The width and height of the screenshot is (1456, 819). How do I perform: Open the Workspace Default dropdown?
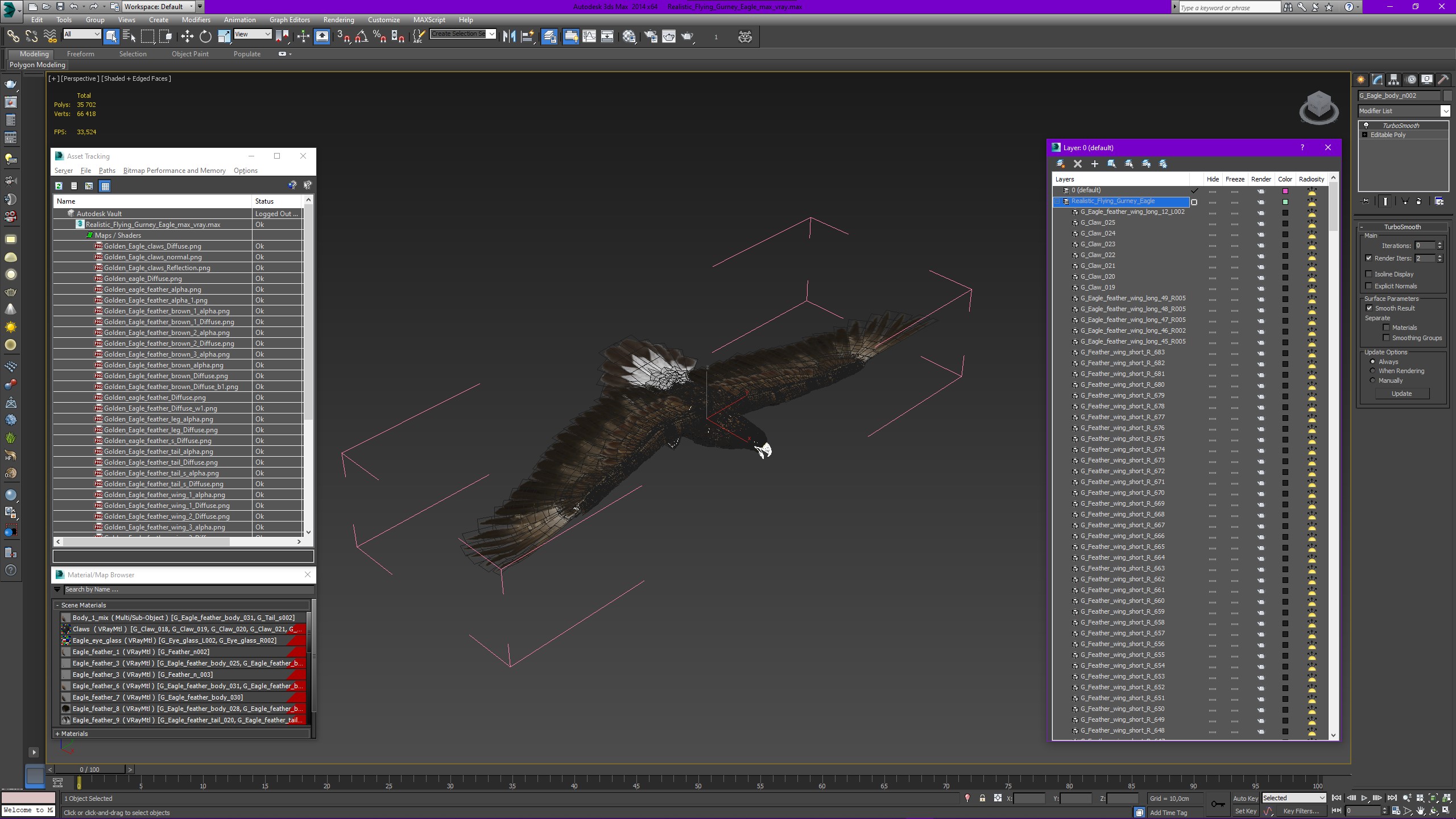point(159,7)
